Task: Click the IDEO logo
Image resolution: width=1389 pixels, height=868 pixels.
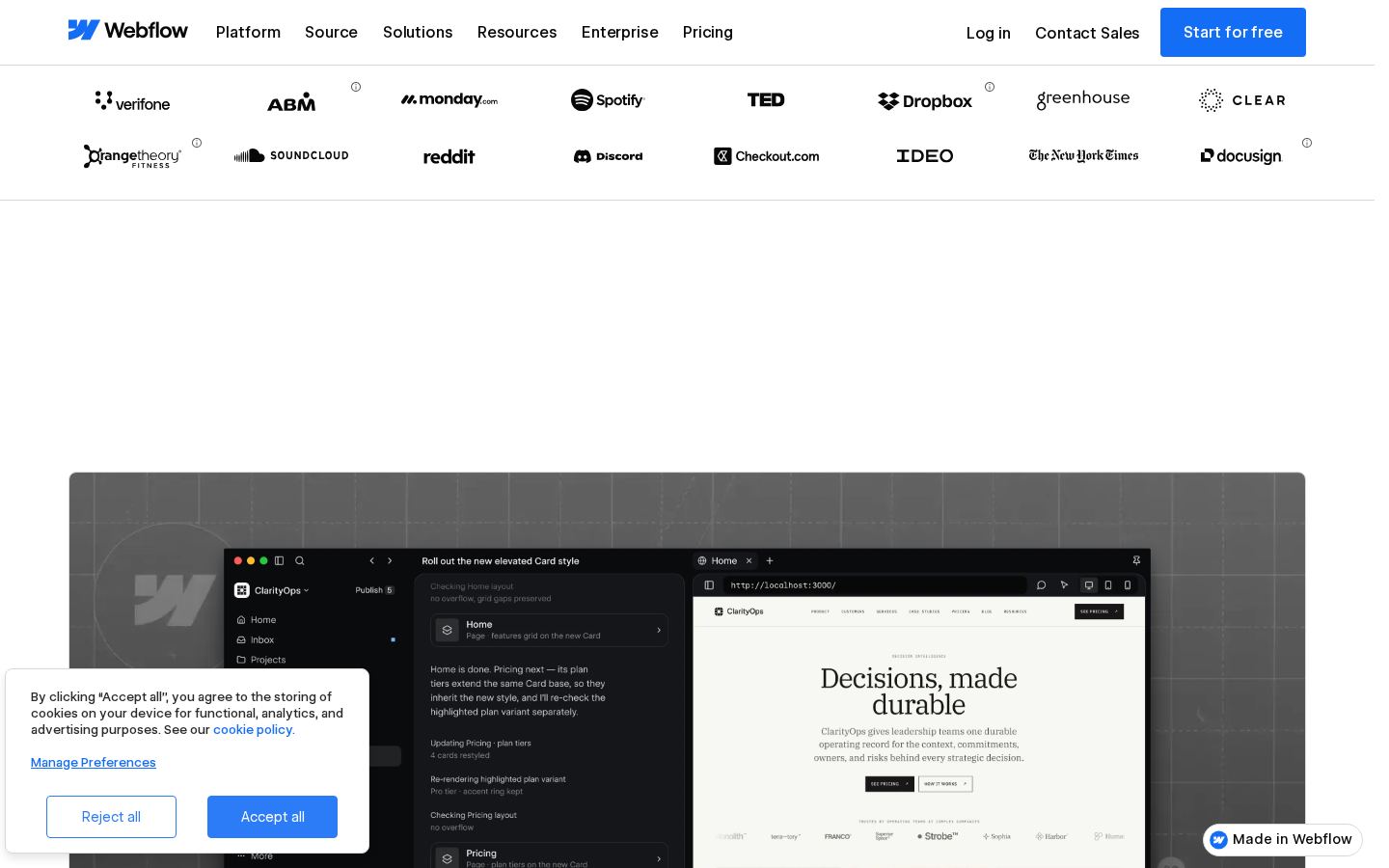Action: [925, 155]
